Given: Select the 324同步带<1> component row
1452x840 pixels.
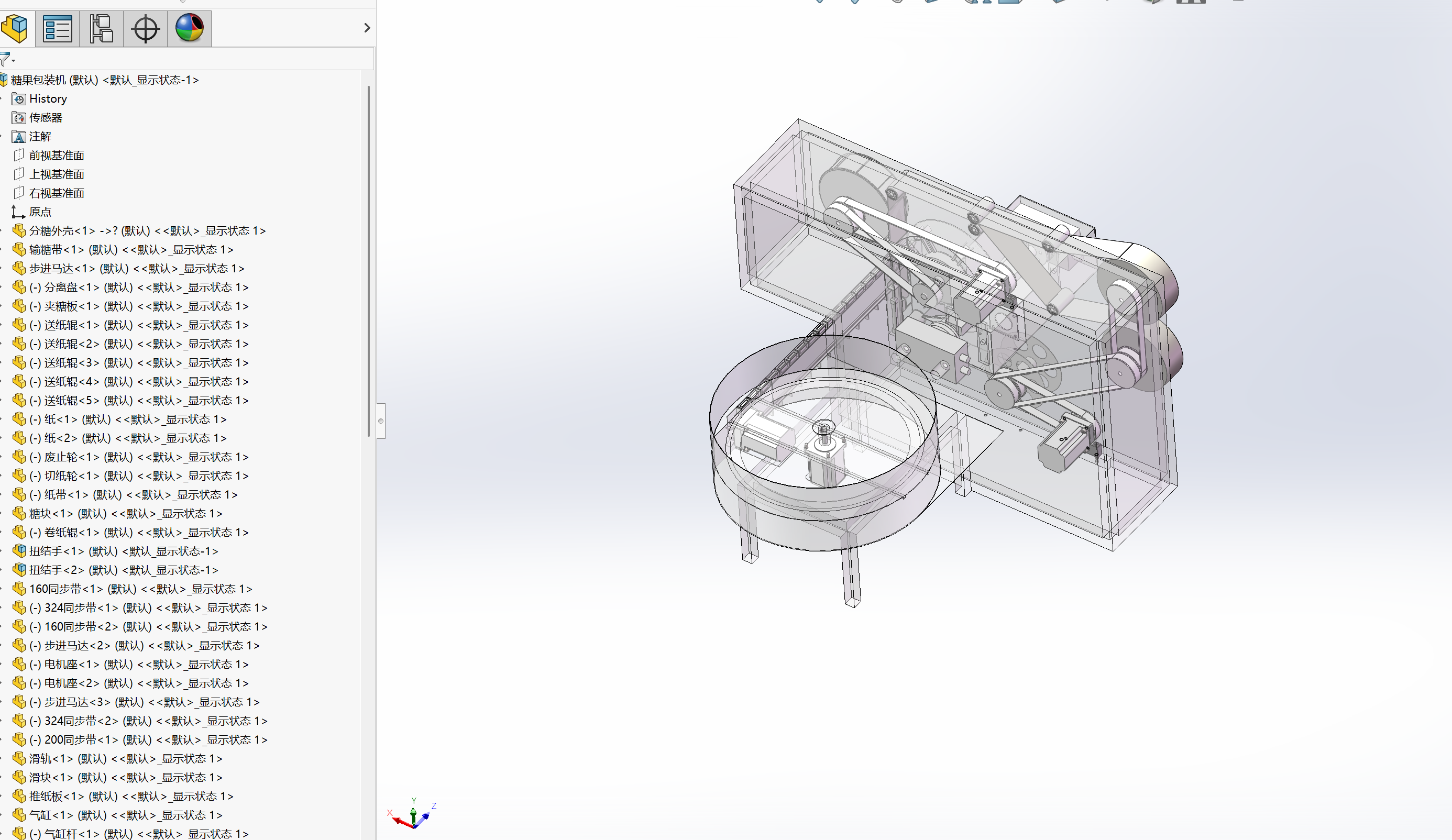Looking at the screenshot, I should pyautogui.click(x=140, y=608).
